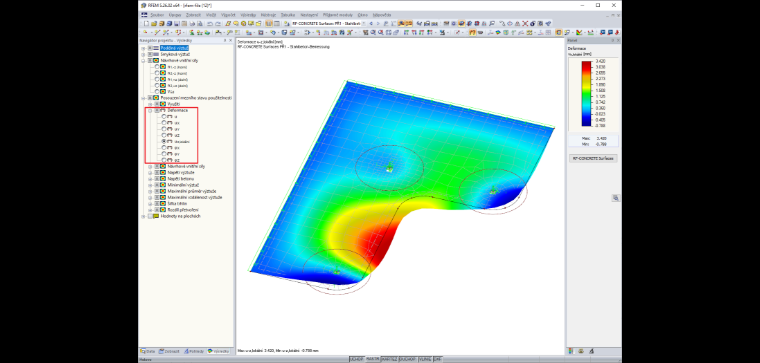Image resolution: width=760 pixels, height=363 pixels.
Task: Click the small icon on panel's right edge
Action: tap(616, 198)
